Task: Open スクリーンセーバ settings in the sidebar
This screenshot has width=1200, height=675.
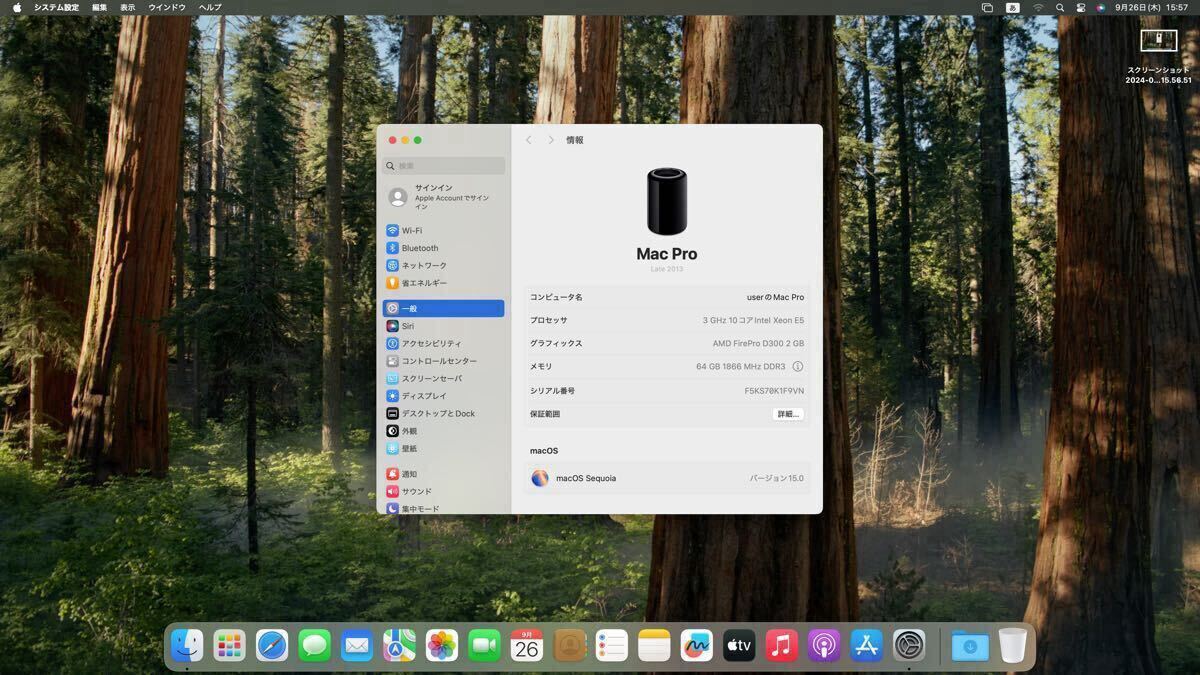Action: point(443,378)
